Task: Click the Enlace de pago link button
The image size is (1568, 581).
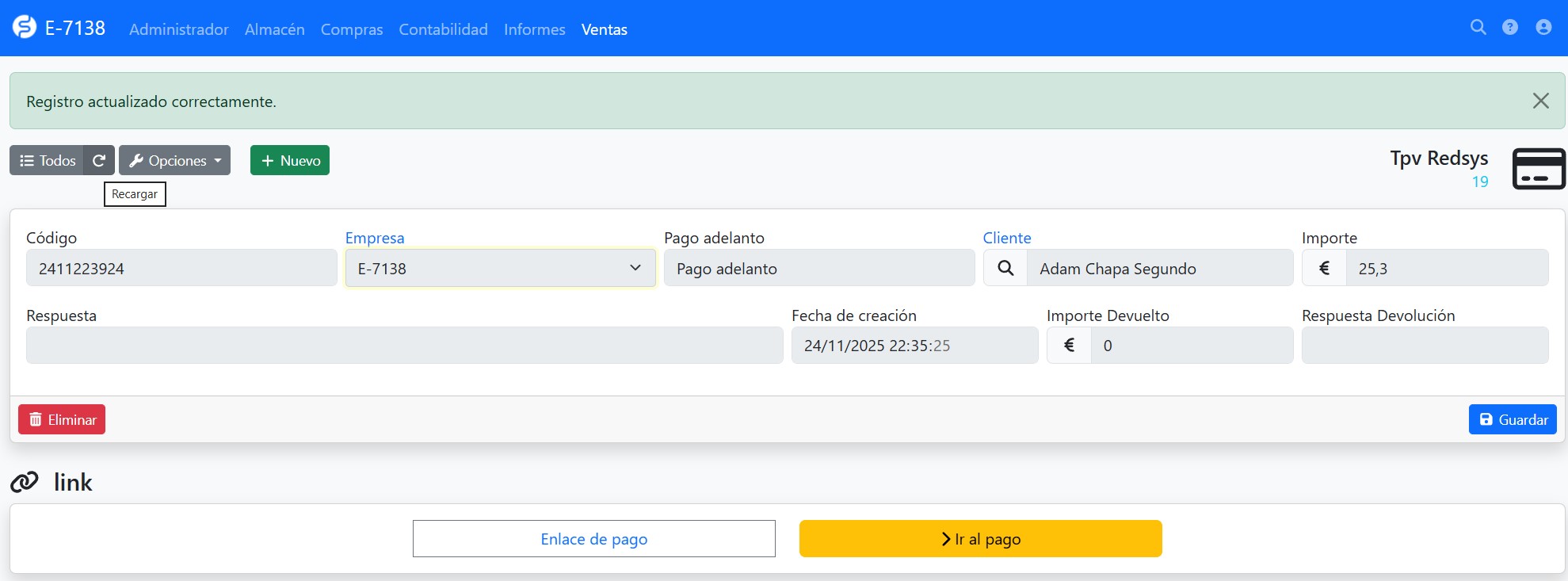Action: 593,539
